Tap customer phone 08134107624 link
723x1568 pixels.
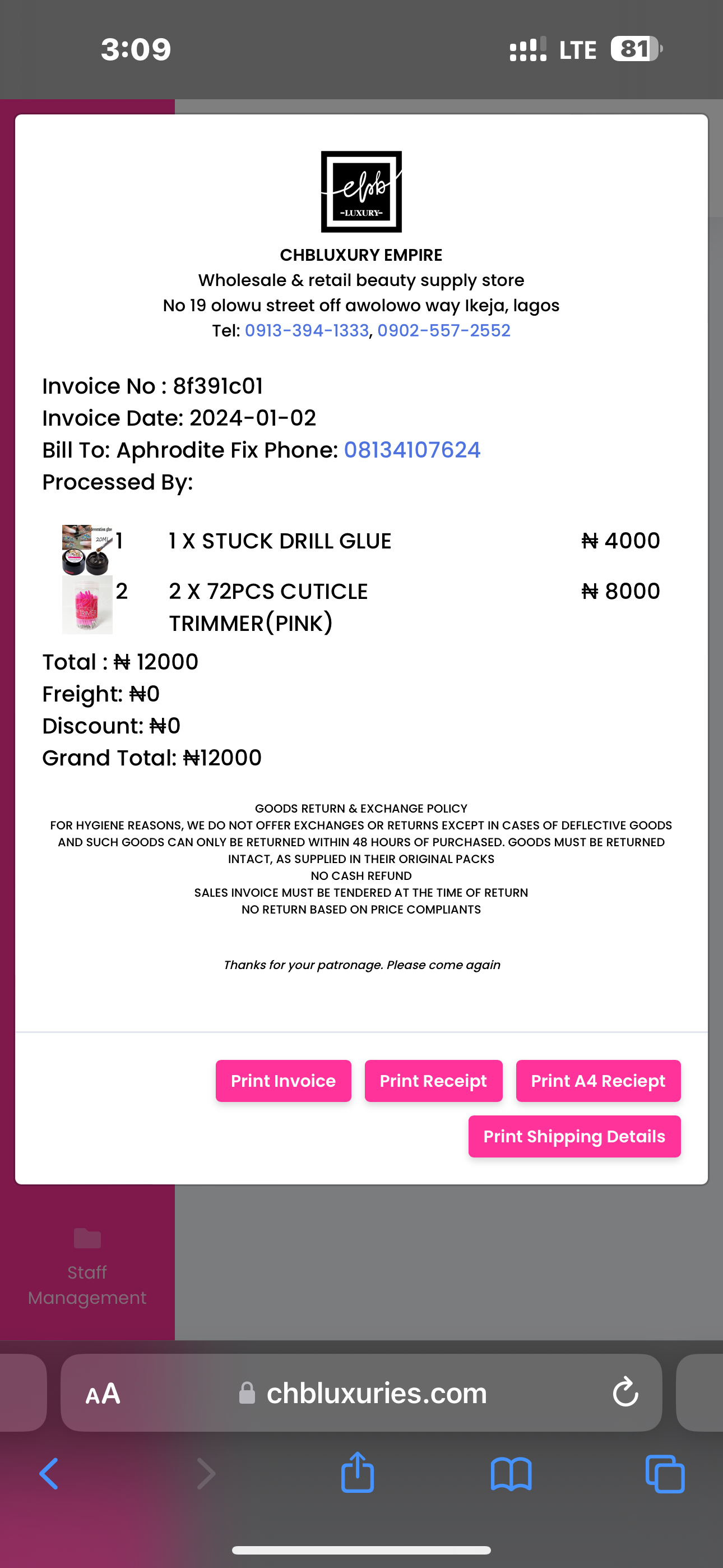412,450
